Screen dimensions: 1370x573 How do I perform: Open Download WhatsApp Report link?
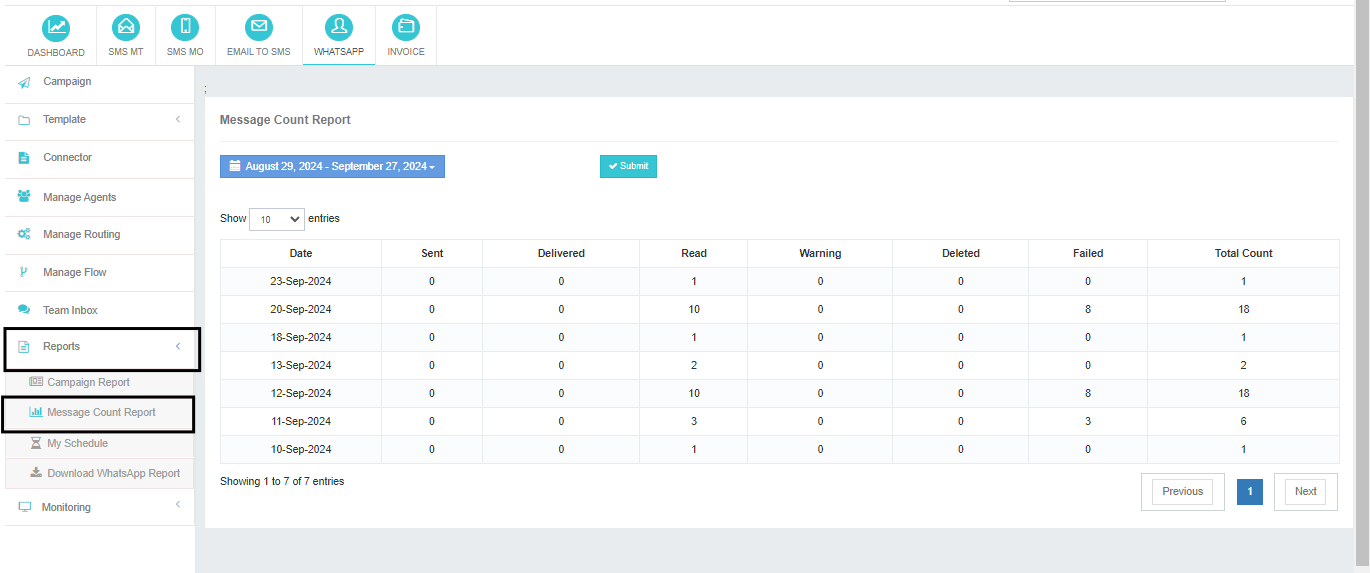113,473
